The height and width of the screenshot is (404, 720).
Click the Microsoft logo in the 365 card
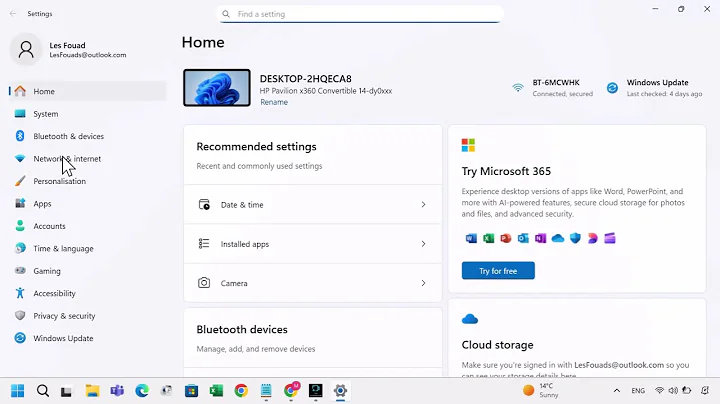468,145
